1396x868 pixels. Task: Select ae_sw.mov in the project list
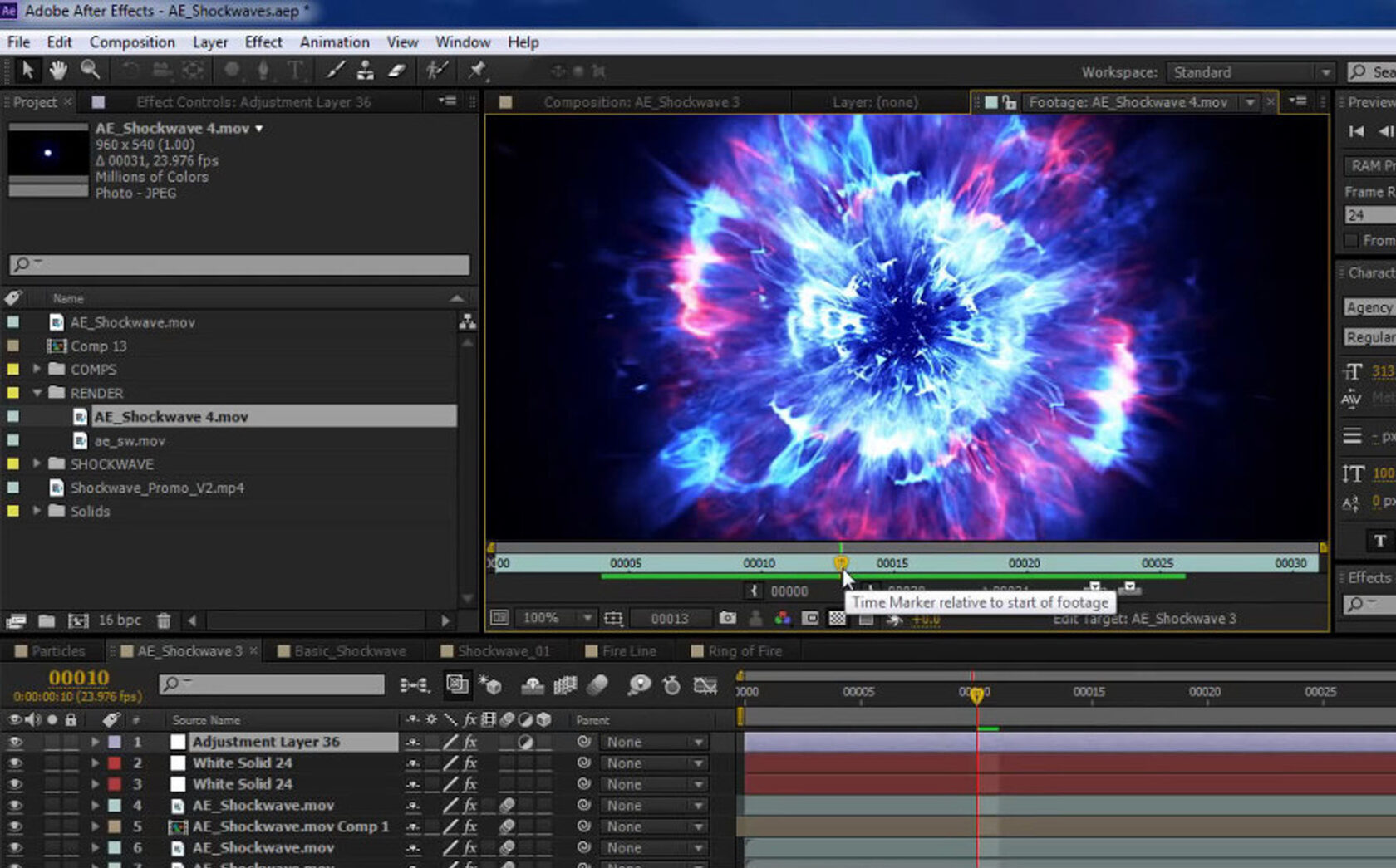click(x=130, y=441)
